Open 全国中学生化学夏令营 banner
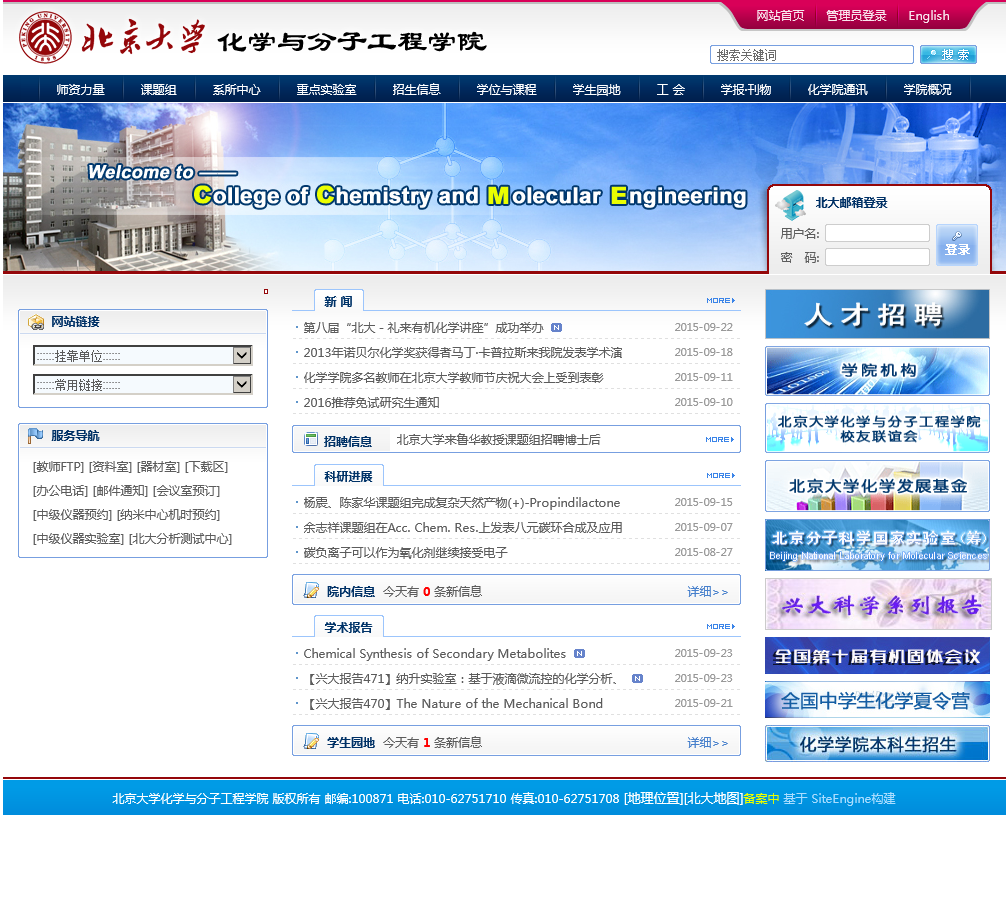Screen dimensions: 1008x916 coord(877,699)
